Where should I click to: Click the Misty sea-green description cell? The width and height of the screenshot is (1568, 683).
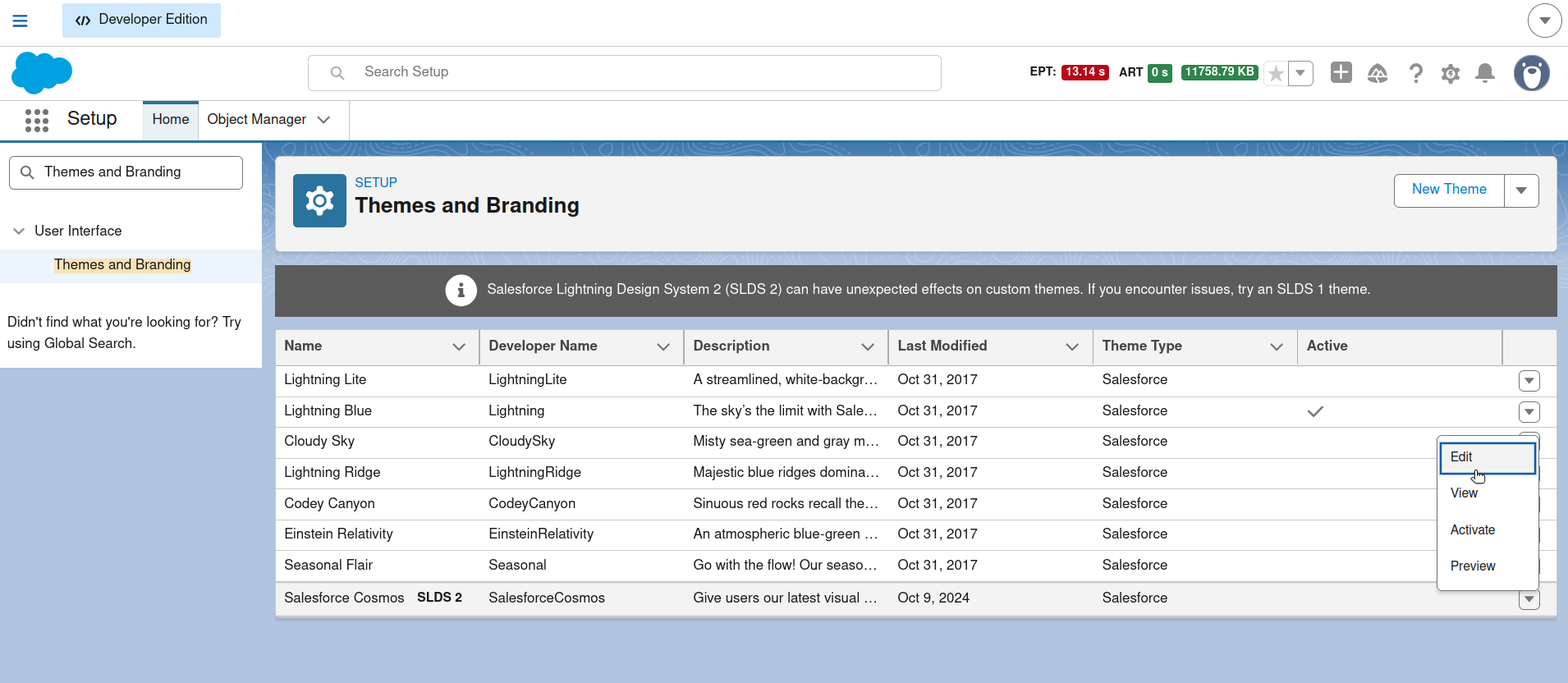pyautogui.click(x=786, y=442)
